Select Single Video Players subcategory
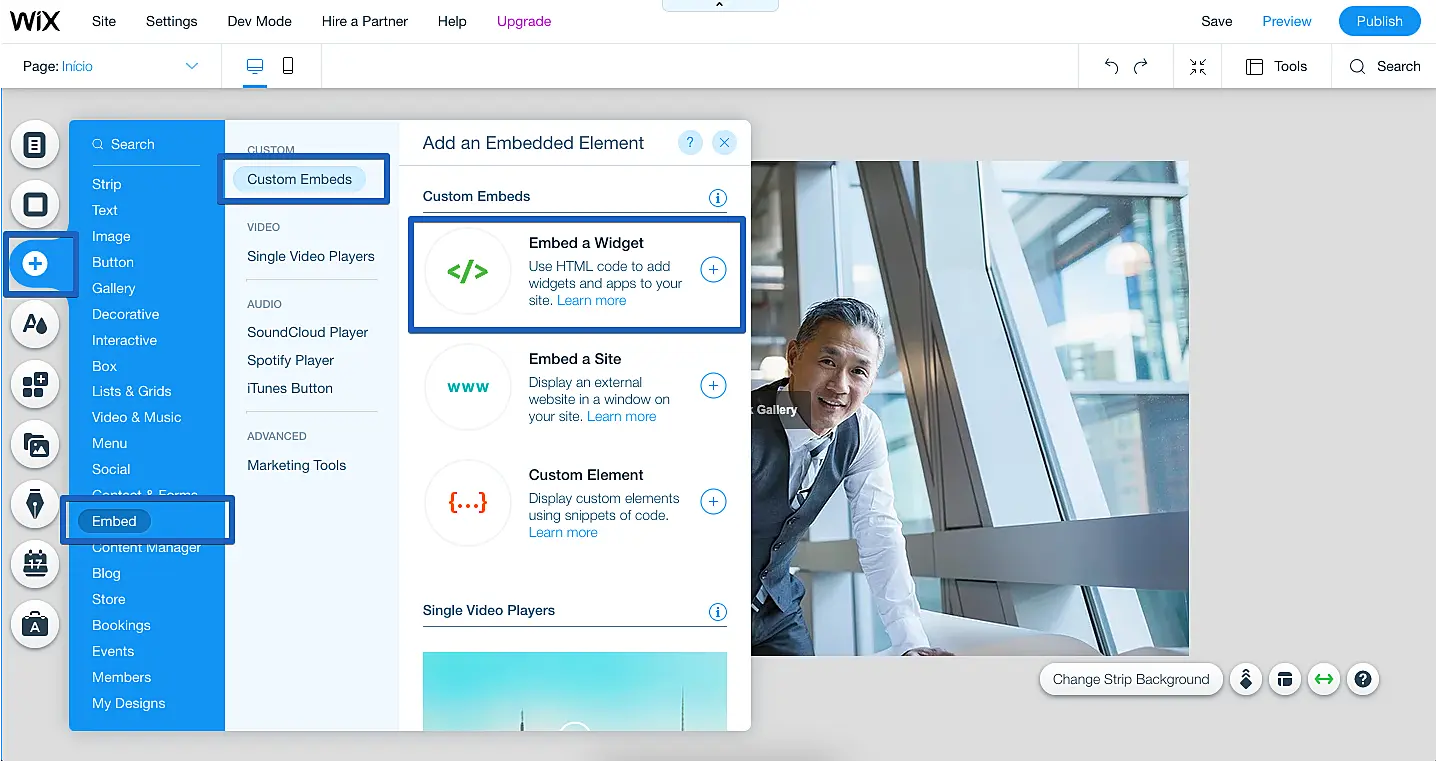The height and width of the screenshot is (761, 1436). (x=311, y=256)
